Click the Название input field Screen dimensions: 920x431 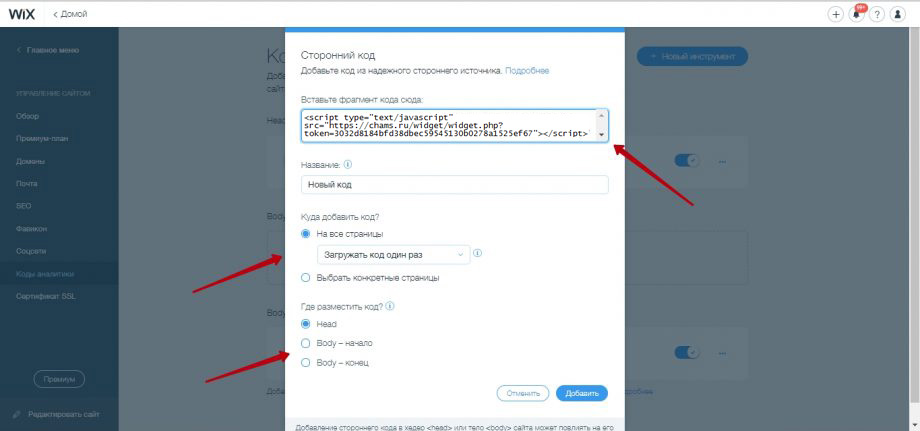[454, 184]
